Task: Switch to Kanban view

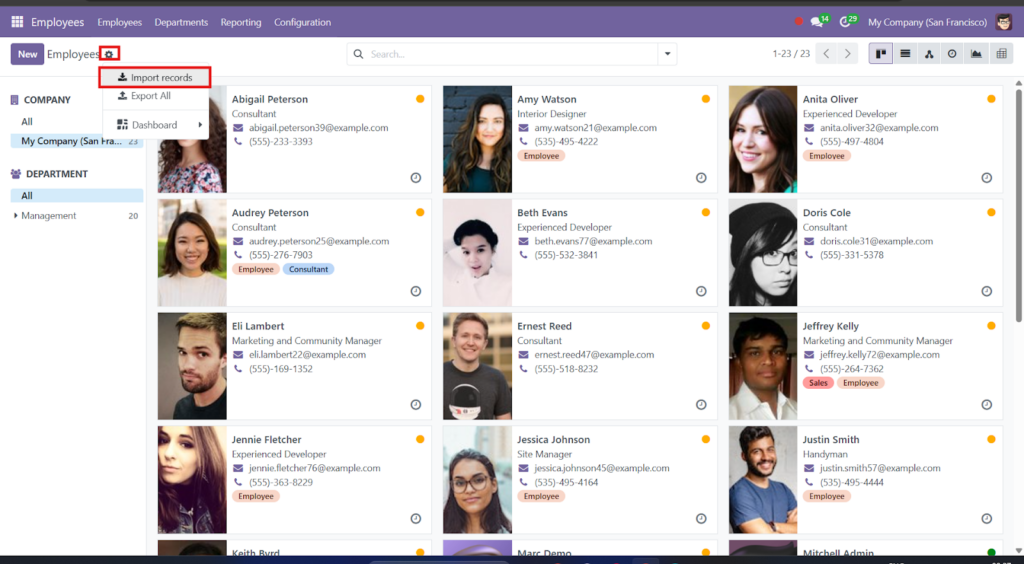Action: pyautogui.click(x=880, y=54)
